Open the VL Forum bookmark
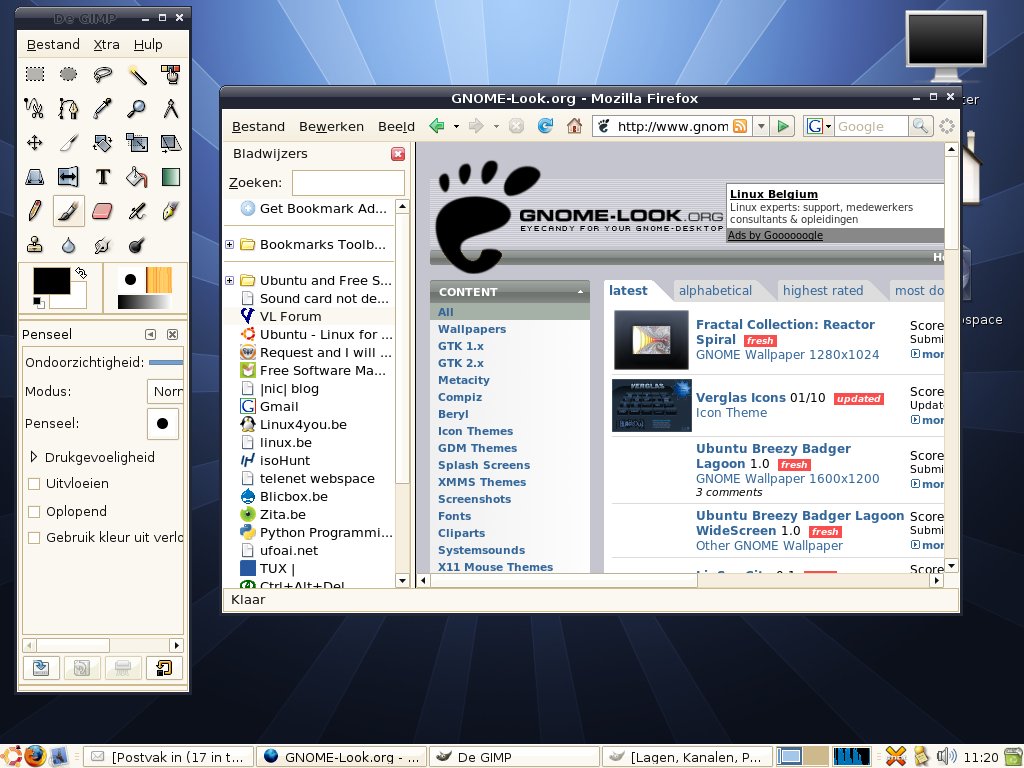The image size is (1024, 768). click(x=290, y=316)
